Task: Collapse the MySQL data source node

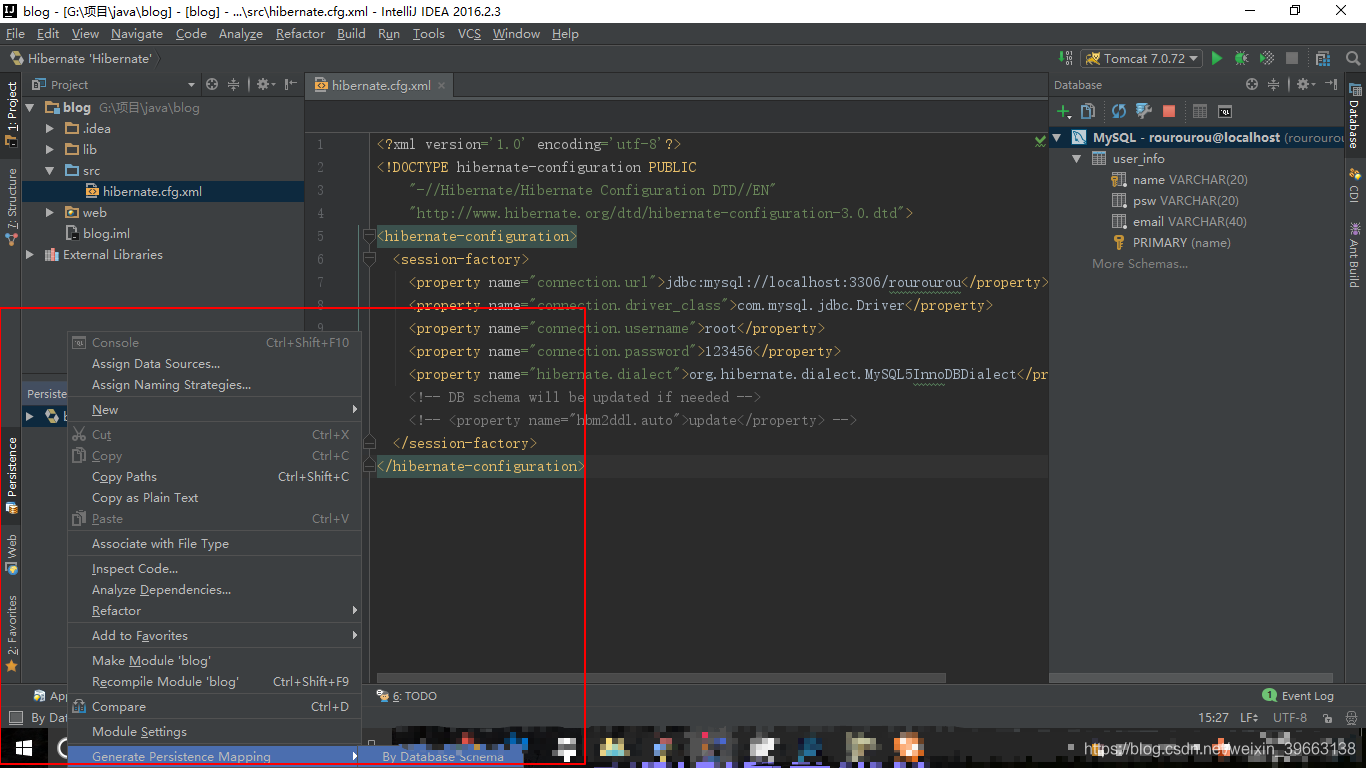Action: (1058, 138)
